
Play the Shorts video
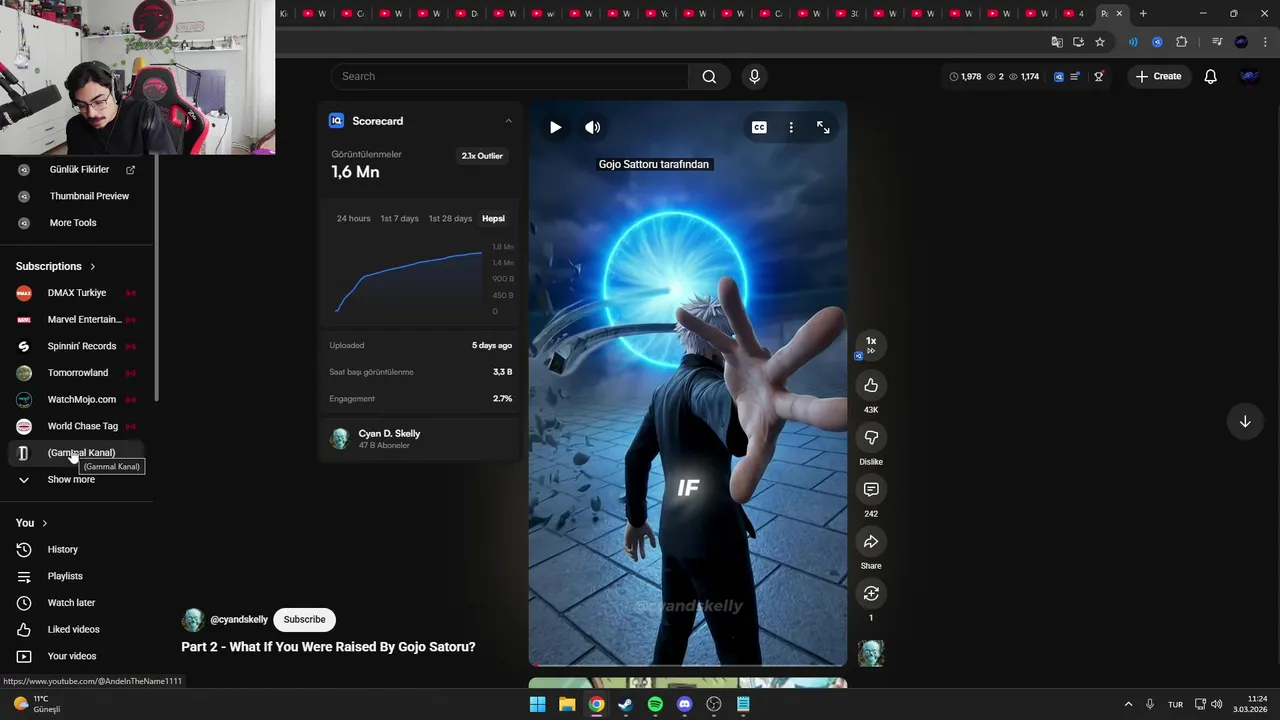555,127
